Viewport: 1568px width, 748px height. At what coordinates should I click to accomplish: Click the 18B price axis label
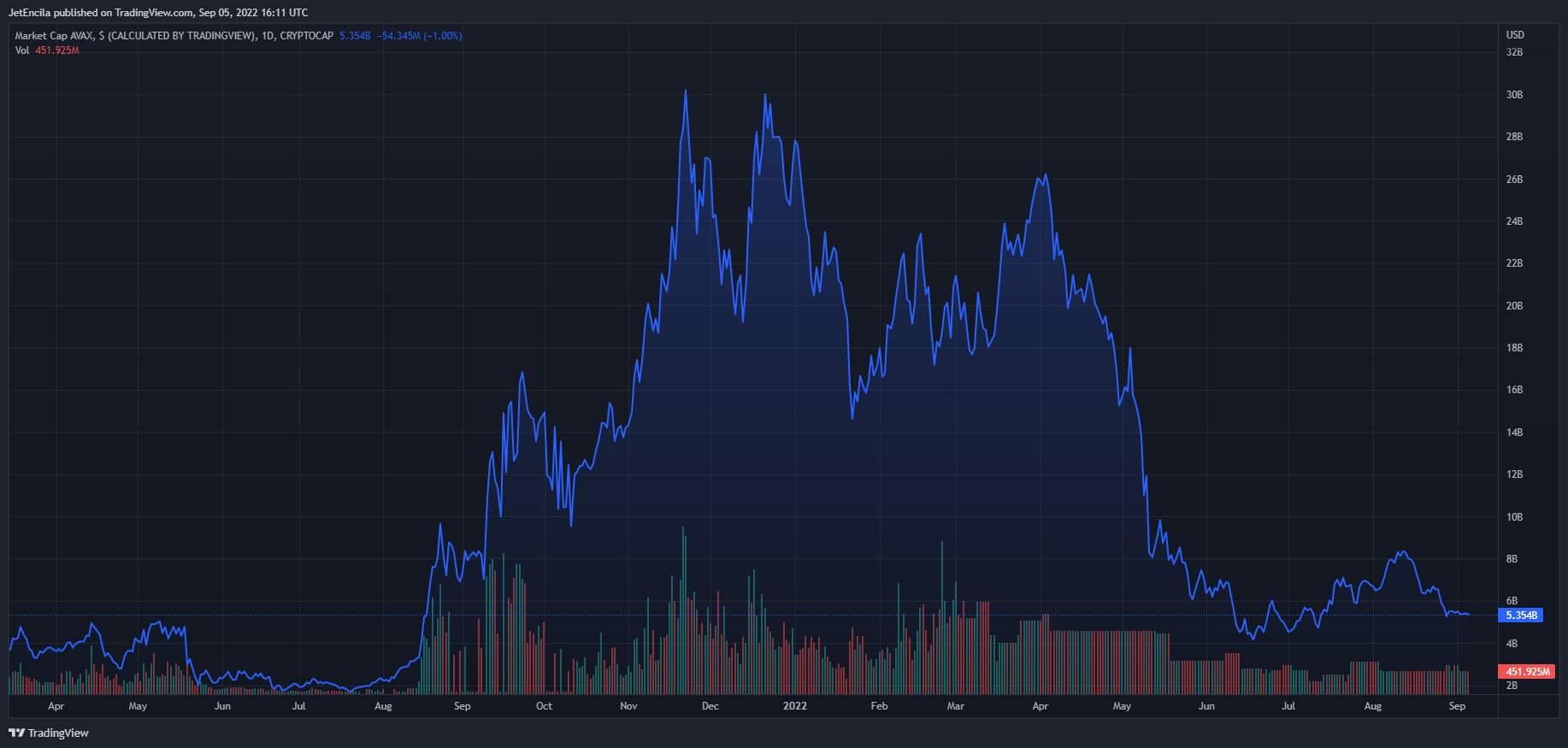tap(1514, 348)
